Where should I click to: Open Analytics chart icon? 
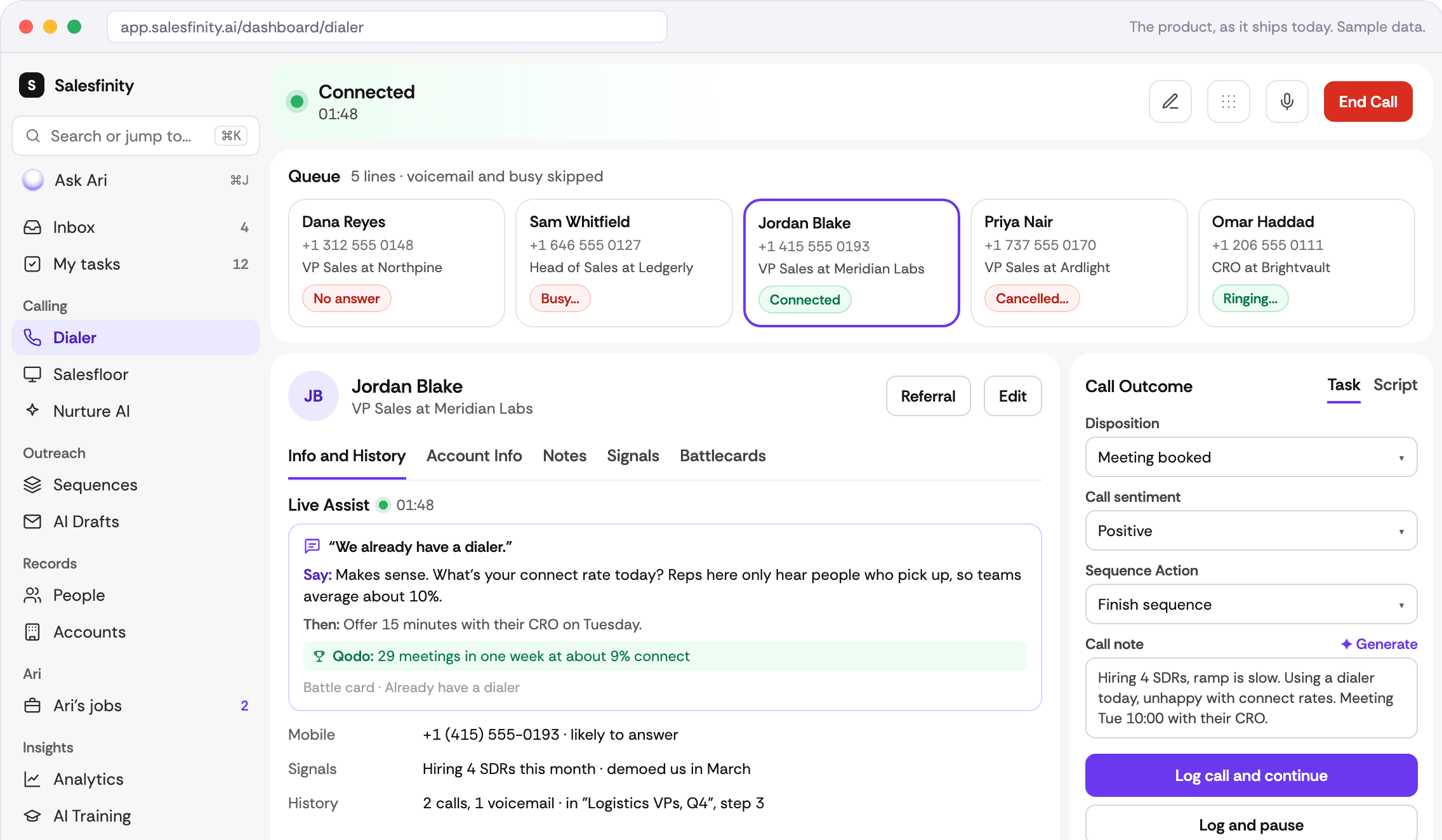[x=32, y=779]
